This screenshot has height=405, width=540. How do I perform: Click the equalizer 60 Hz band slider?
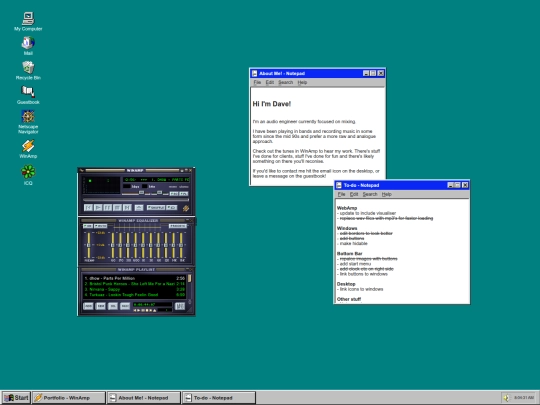[113, 245]
